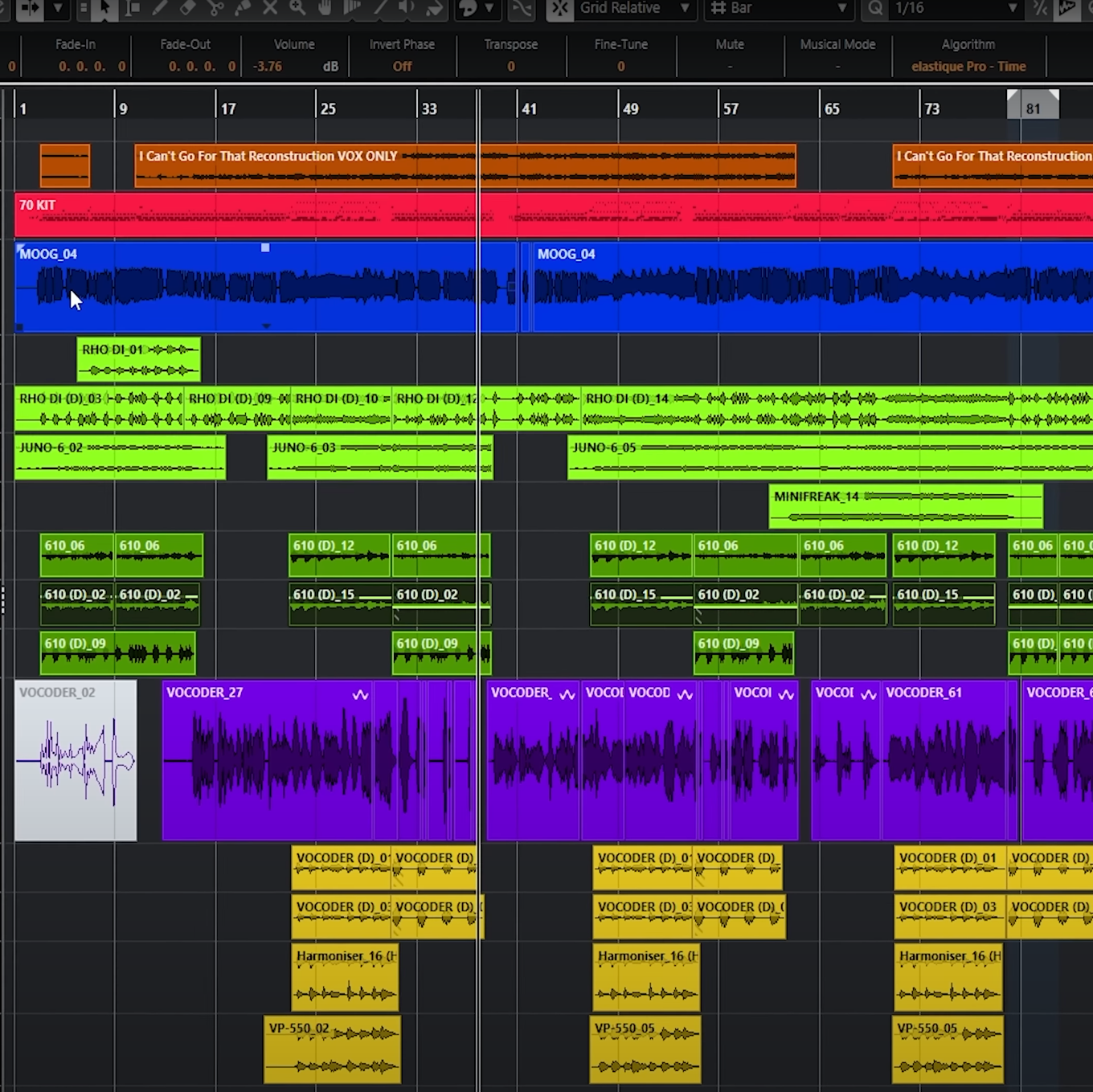Select the first Harmoniser_16 clip near bar 25
The image size is (1093, 1092).
345,977
